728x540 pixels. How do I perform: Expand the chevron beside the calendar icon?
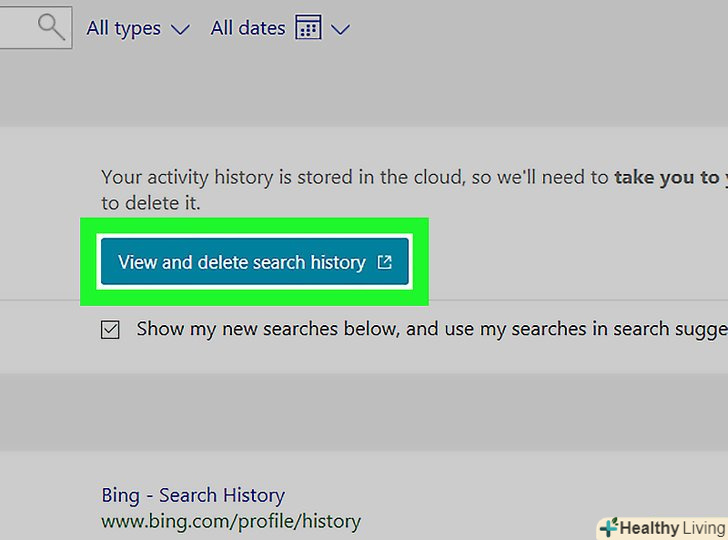click(x=340, y=30)
